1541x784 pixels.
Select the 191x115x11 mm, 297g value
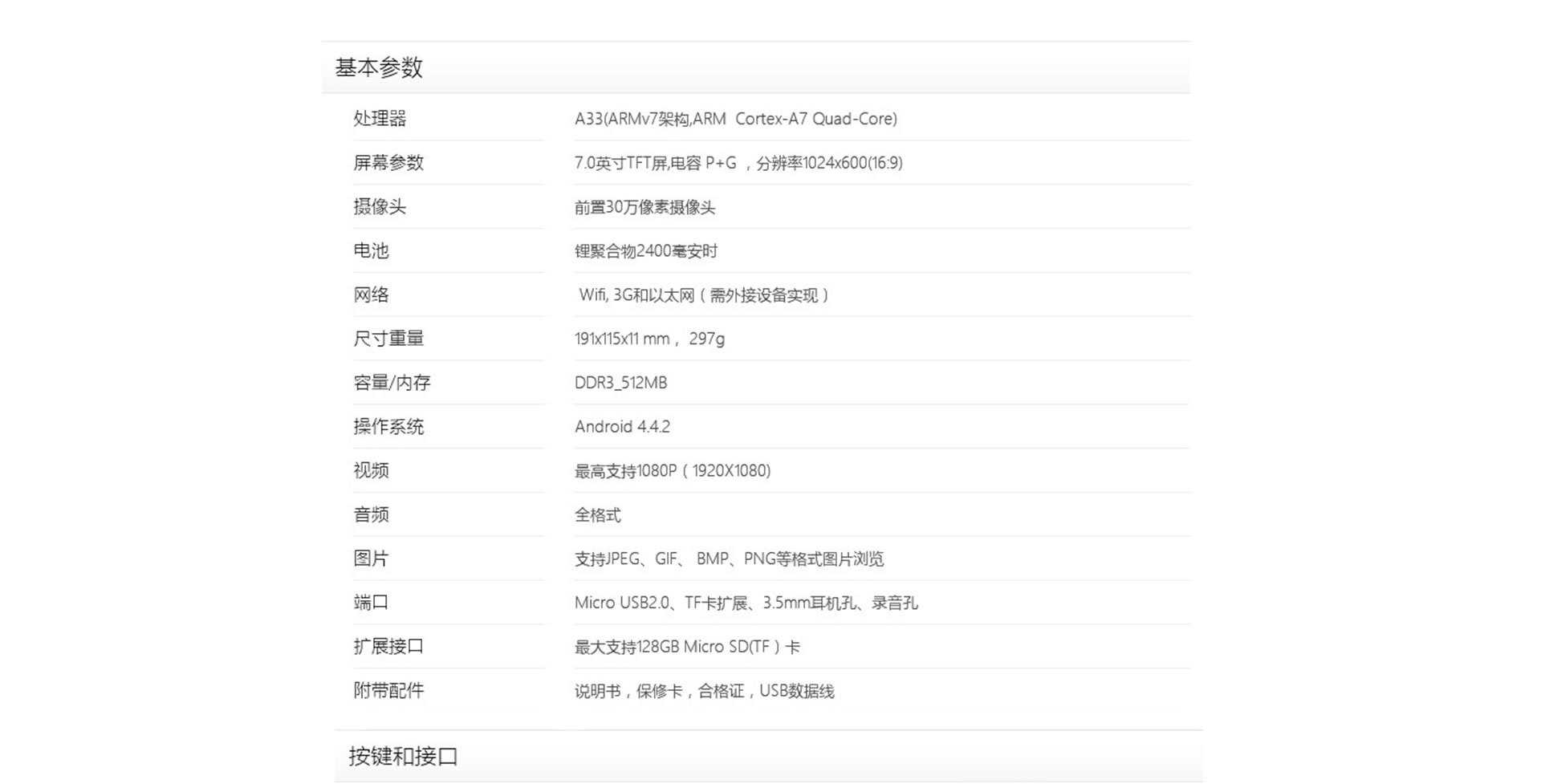(x=649, y=339)
